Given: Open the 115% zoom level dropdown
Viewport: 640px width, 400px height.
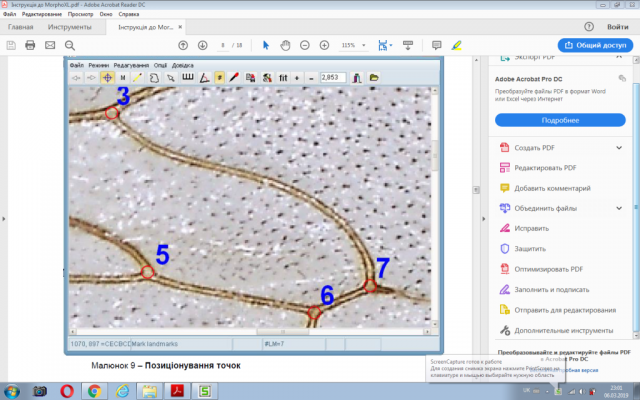Looking at the screenshot, I should point(353,45).
